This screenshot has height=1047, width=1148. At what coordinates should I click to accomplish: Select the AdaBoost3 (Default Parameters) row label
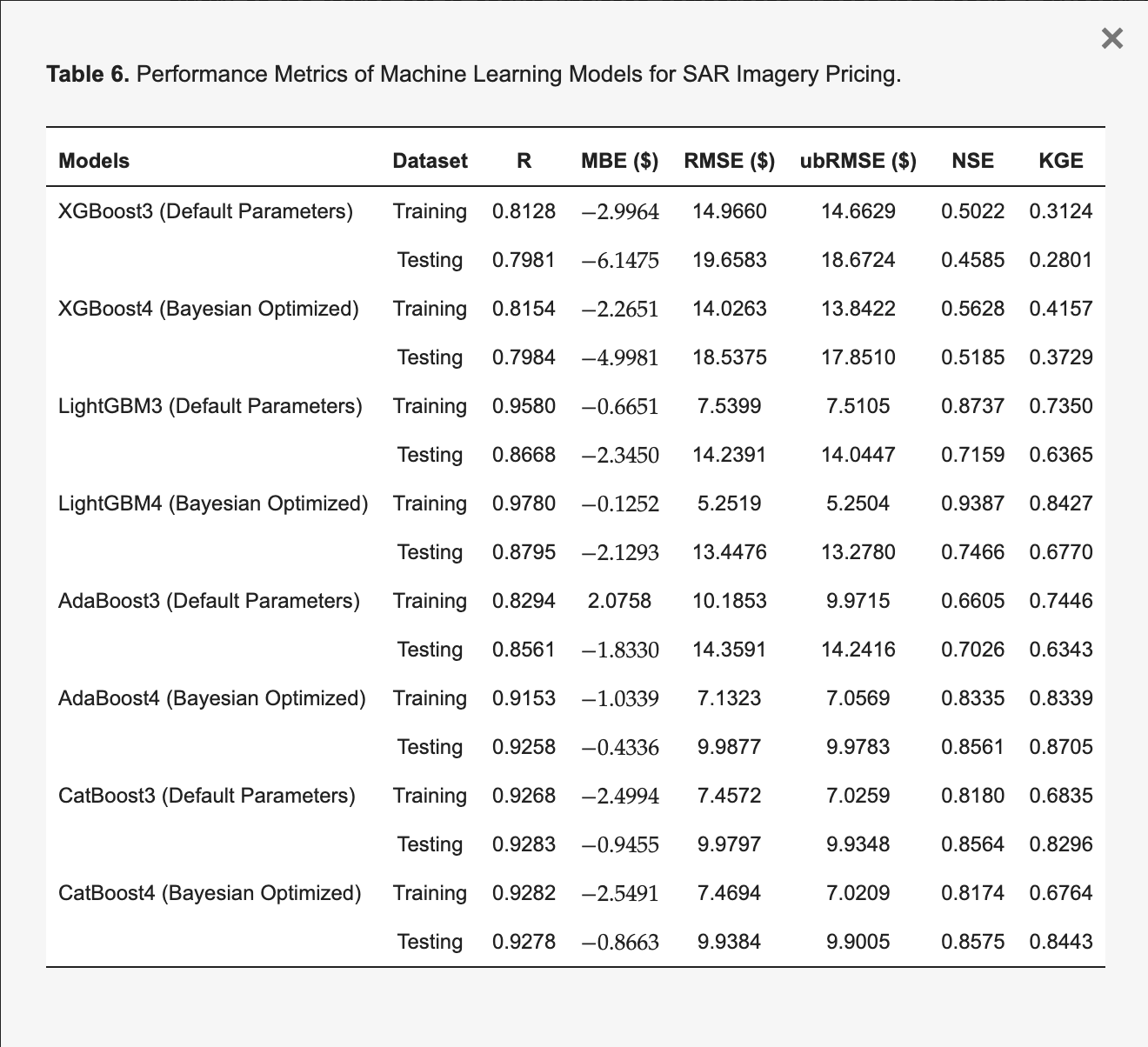[x=209, y=601]
